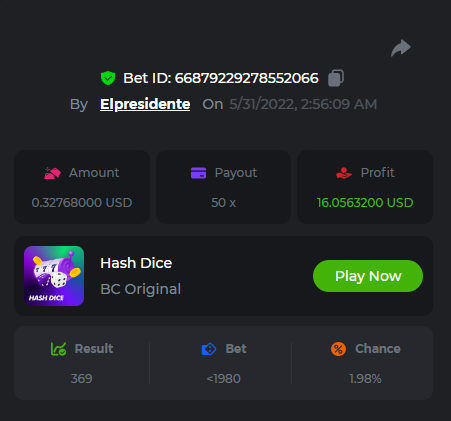The width and height of the screenshot is (451, 421).
Task: Click the share arrow icon
Action: pyautogui.click(x=401, y=48)
